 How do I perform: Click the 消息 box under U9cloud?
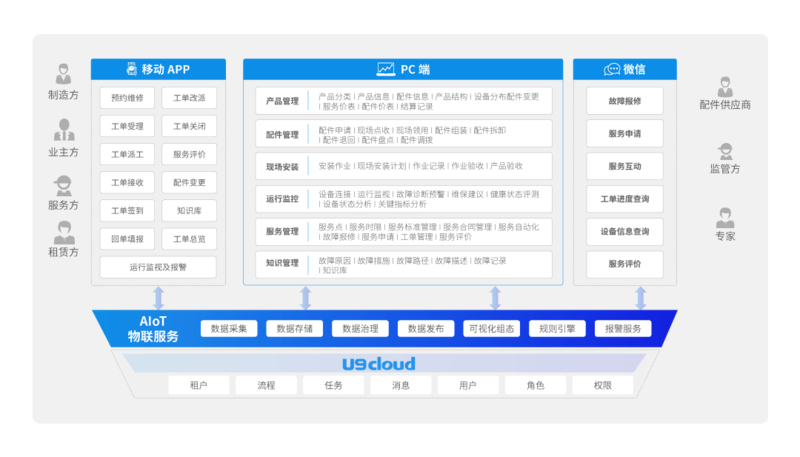click(x=401, y=385)
